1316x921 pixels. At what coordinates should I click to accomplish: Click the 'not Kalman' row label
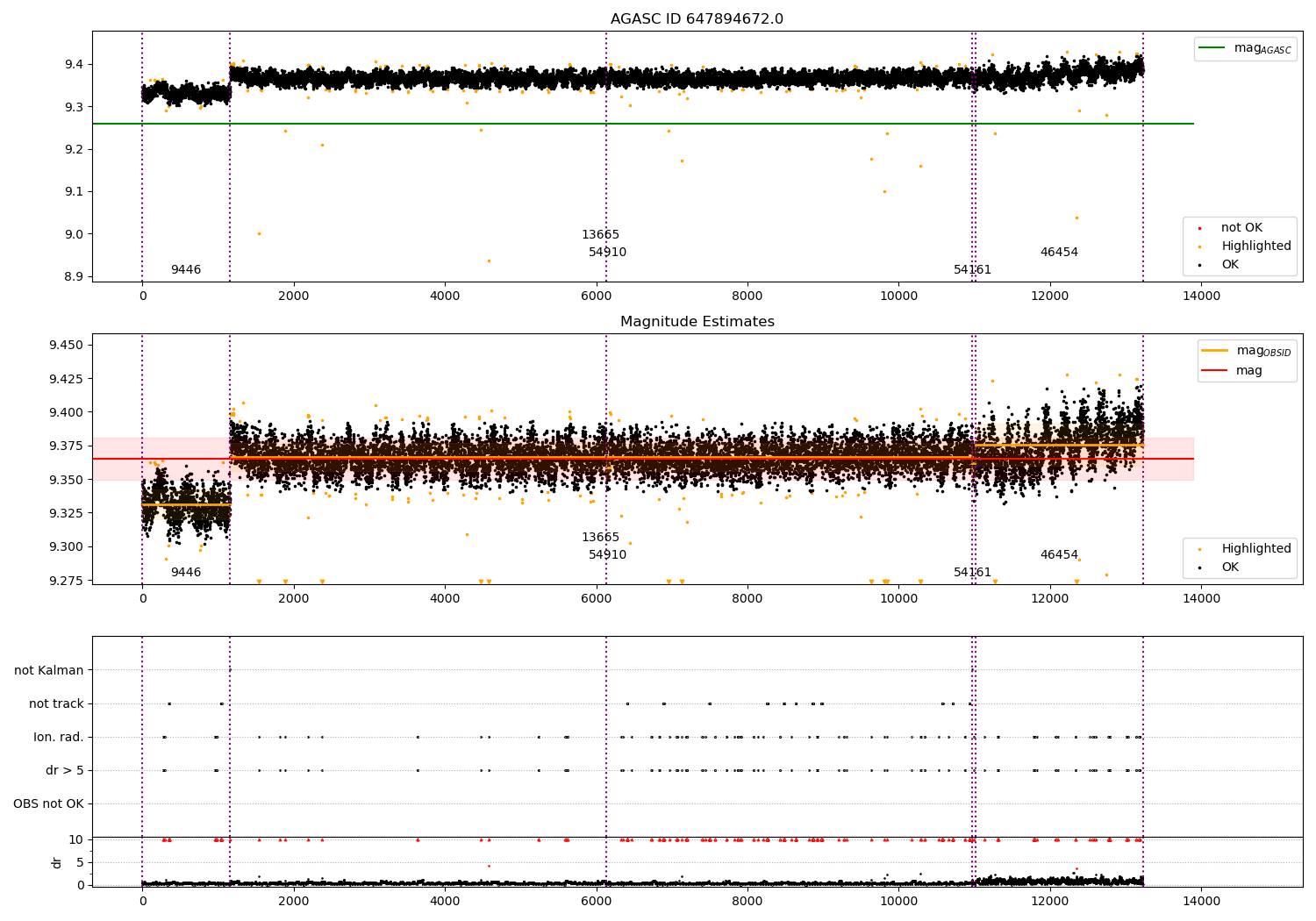click(49, 670)
